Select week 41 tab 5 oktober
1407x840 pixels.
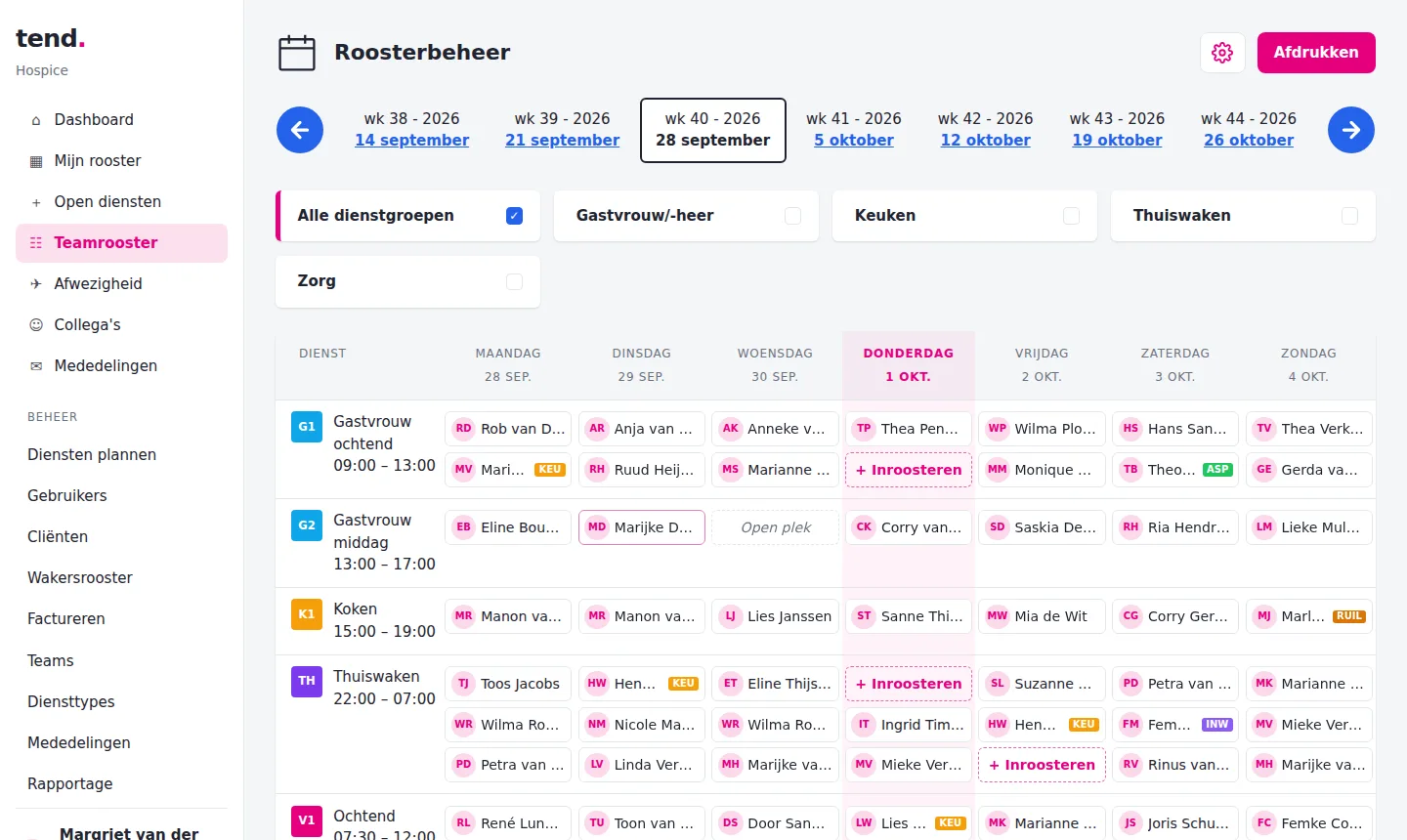pos(854,130)
